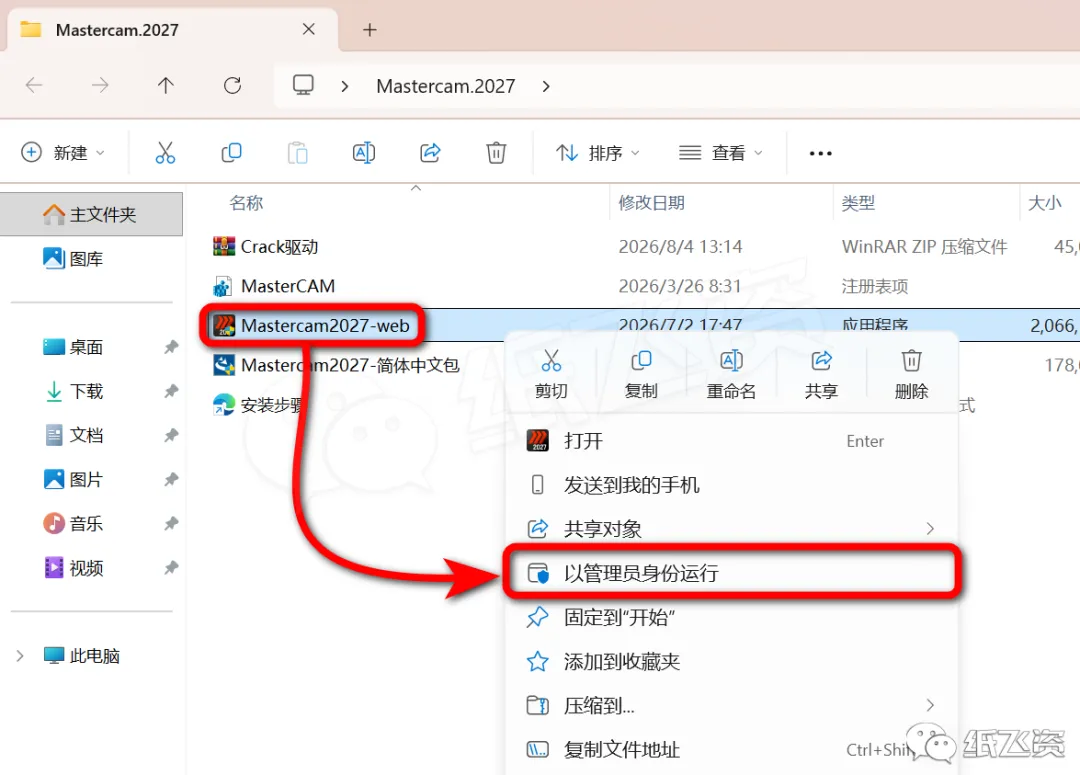The height and width of the screenshot is (775, 1080).
Task: Open the 排序 sort dropdown
Action: [598, 152]
